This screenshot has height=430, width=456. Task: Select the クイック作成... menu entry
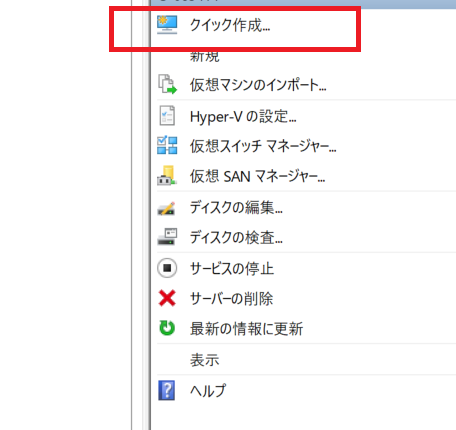click(230, 25)
